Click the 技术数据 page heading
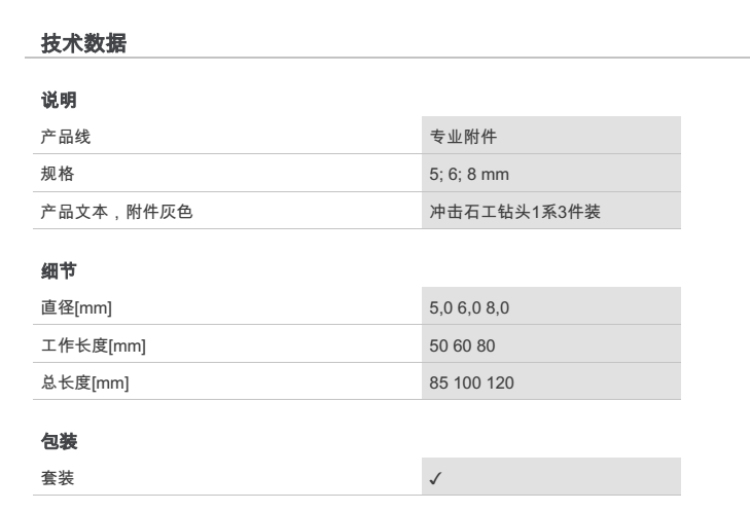The image size is (750, 511). pos(84,43)
